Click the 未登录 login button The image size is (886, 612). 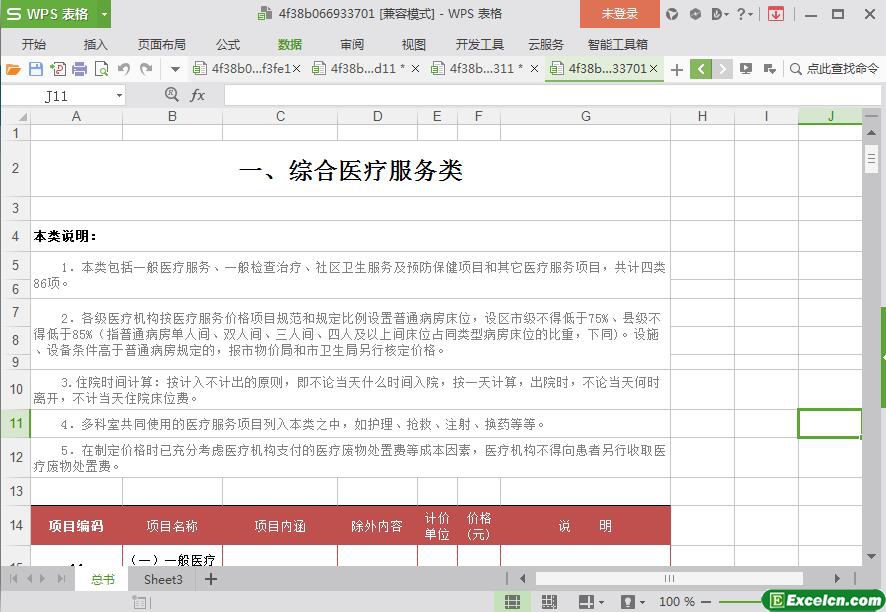click(x=619, y=14)
